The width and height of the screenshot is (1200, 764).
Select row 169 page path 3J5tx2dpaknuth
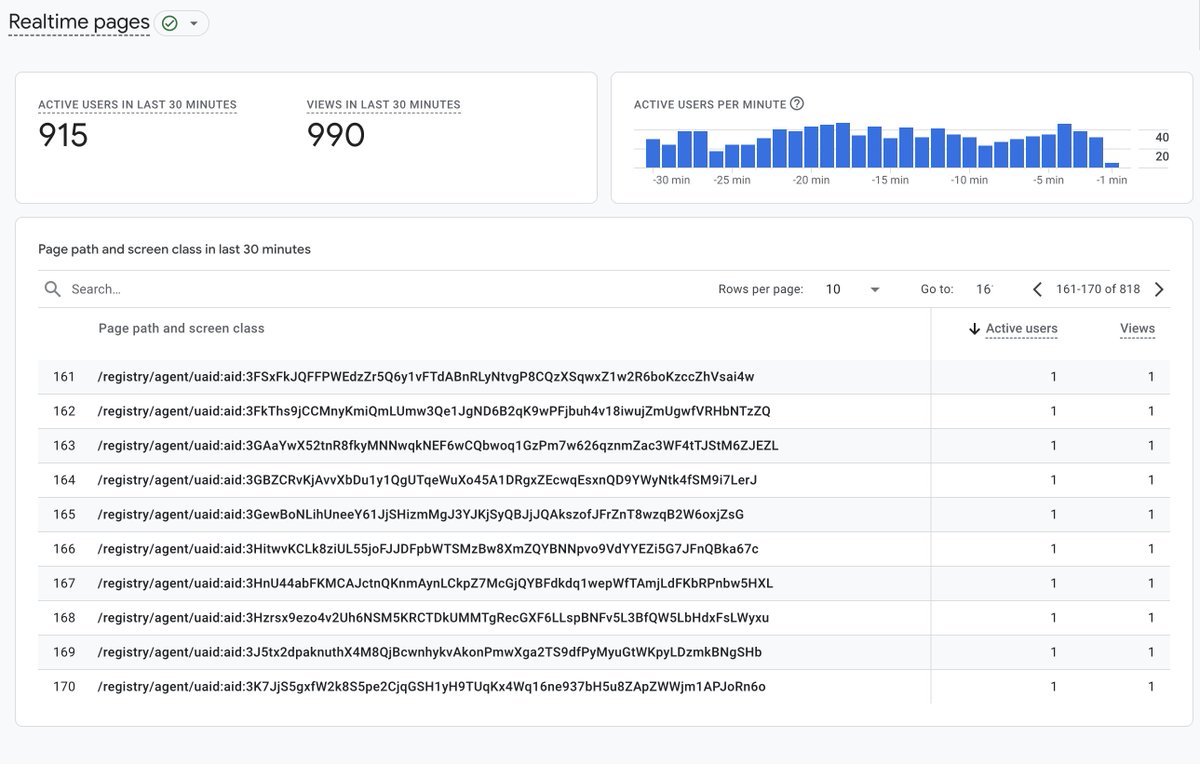(429, 652)
